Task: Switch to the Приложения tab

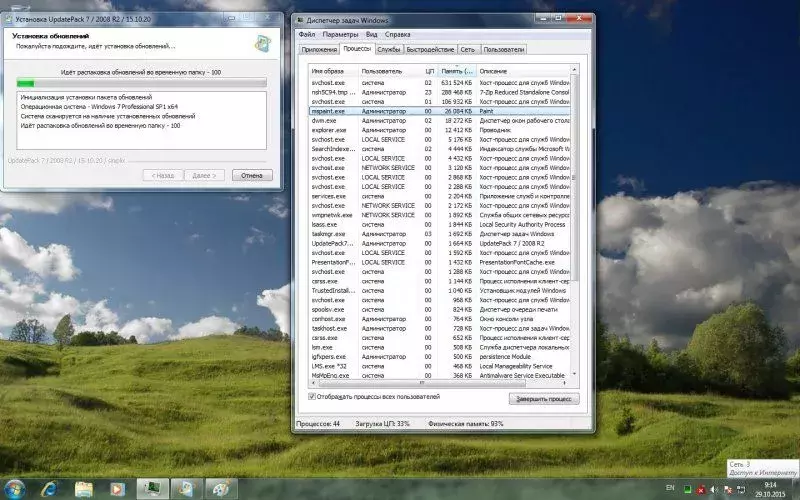Action: click(319, 49)
